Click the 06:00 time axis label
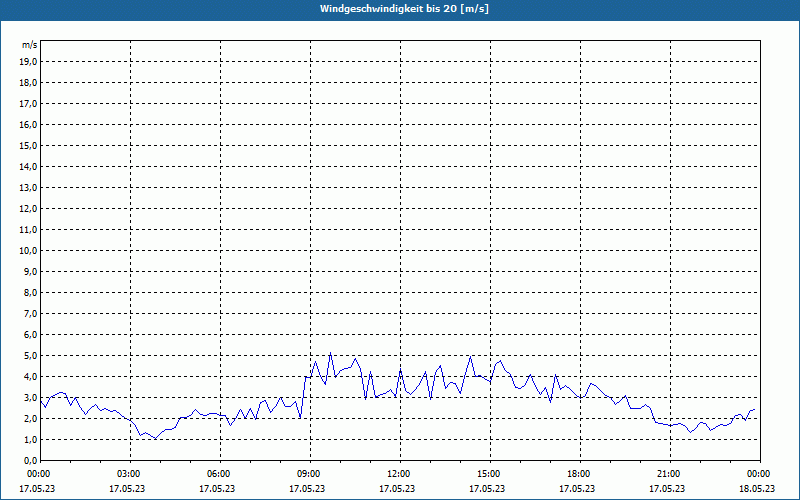Screen dimensions: 800x500 point(220,474)
